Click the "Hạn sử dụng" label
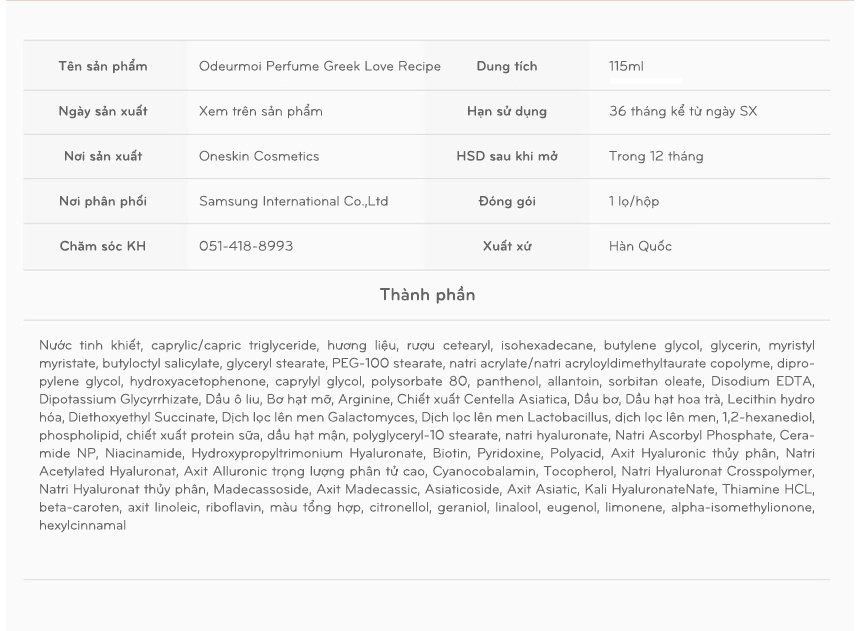Image resolution: width=860 pixels, height=631 pixels. [x=507, y=111]
